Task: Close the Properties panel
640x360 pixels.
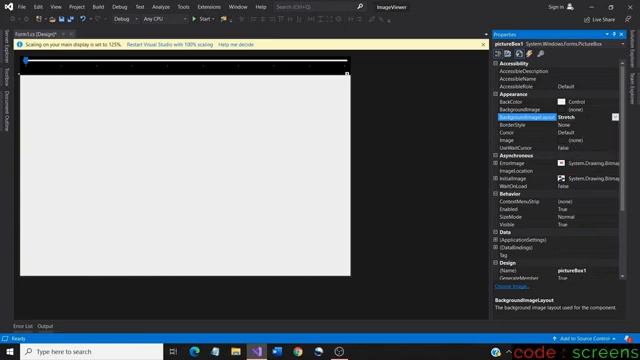Action: (x=621, y=34)
